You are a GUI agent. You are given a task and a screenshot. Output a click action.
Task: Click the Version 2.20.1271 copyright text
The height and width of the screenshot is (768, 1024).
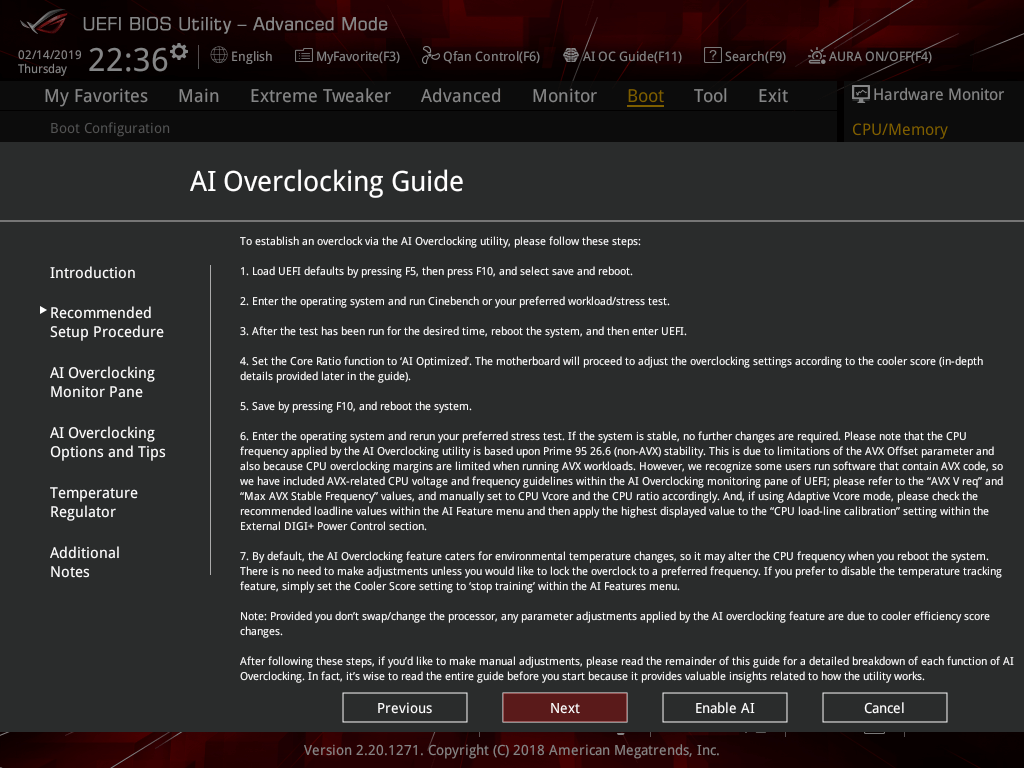[x=511, y=750]
